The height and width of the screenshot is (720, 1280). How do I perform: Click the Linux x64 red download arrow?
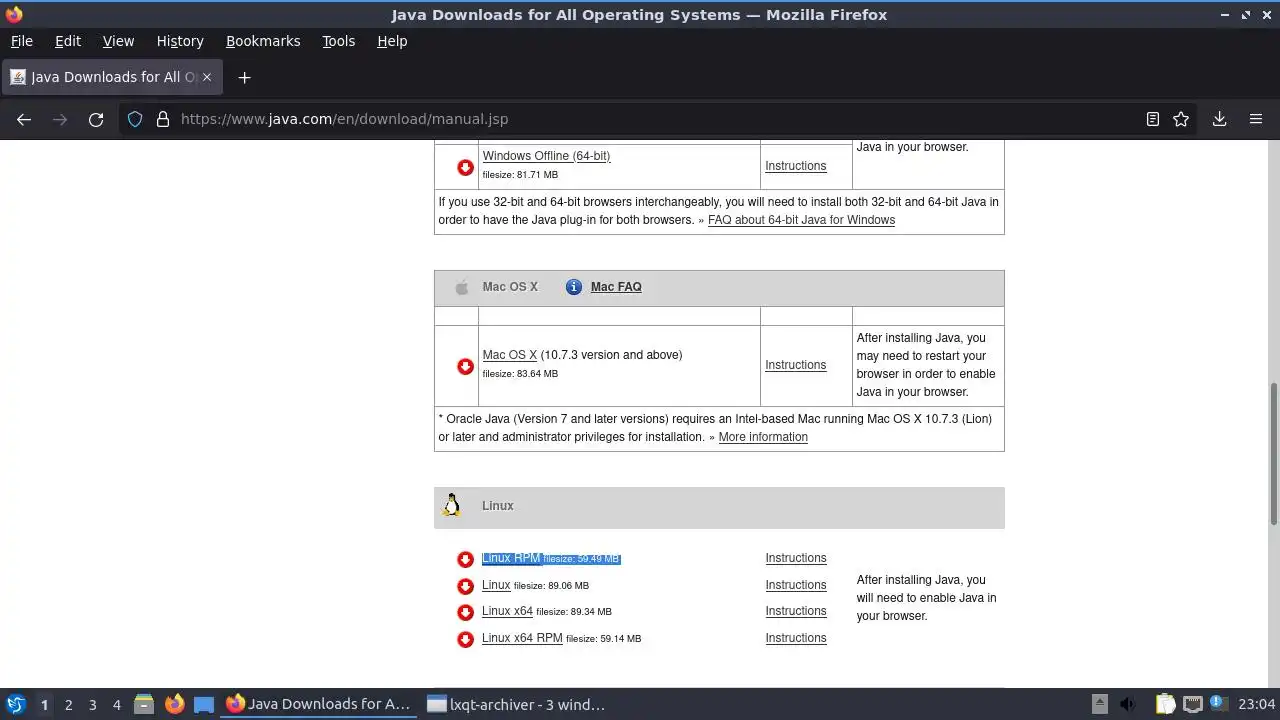(x=465, y=612)
